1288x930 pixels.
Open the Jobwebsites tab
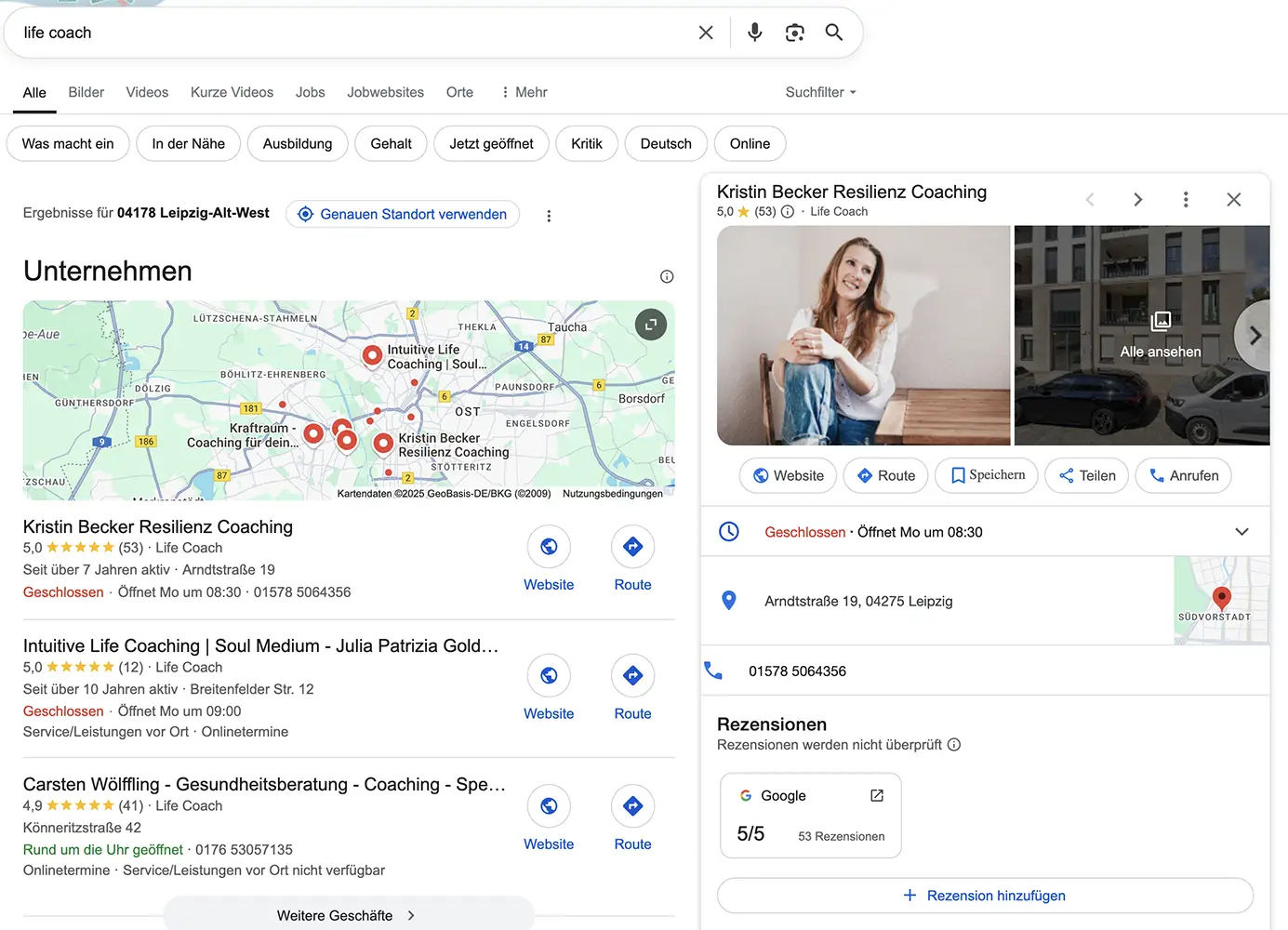click(386, 92)
